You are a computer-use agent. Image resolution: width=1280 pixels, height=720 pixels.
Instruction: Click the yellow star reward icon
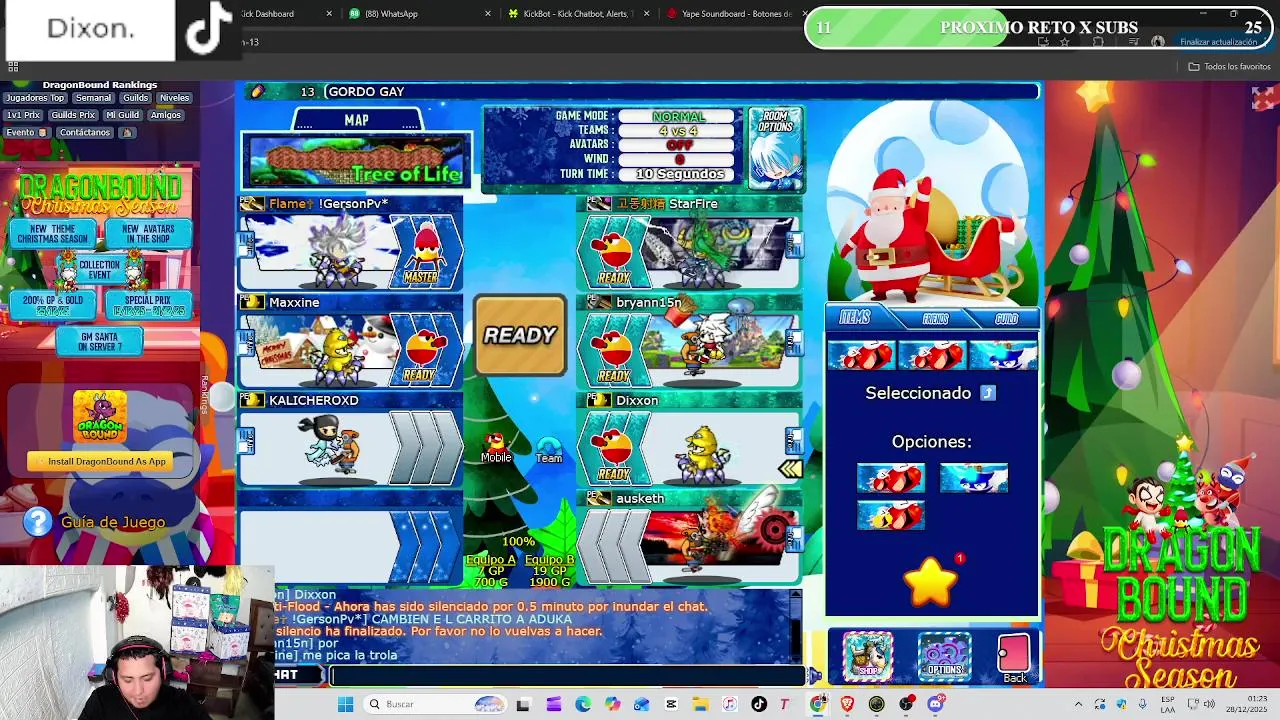931,583
